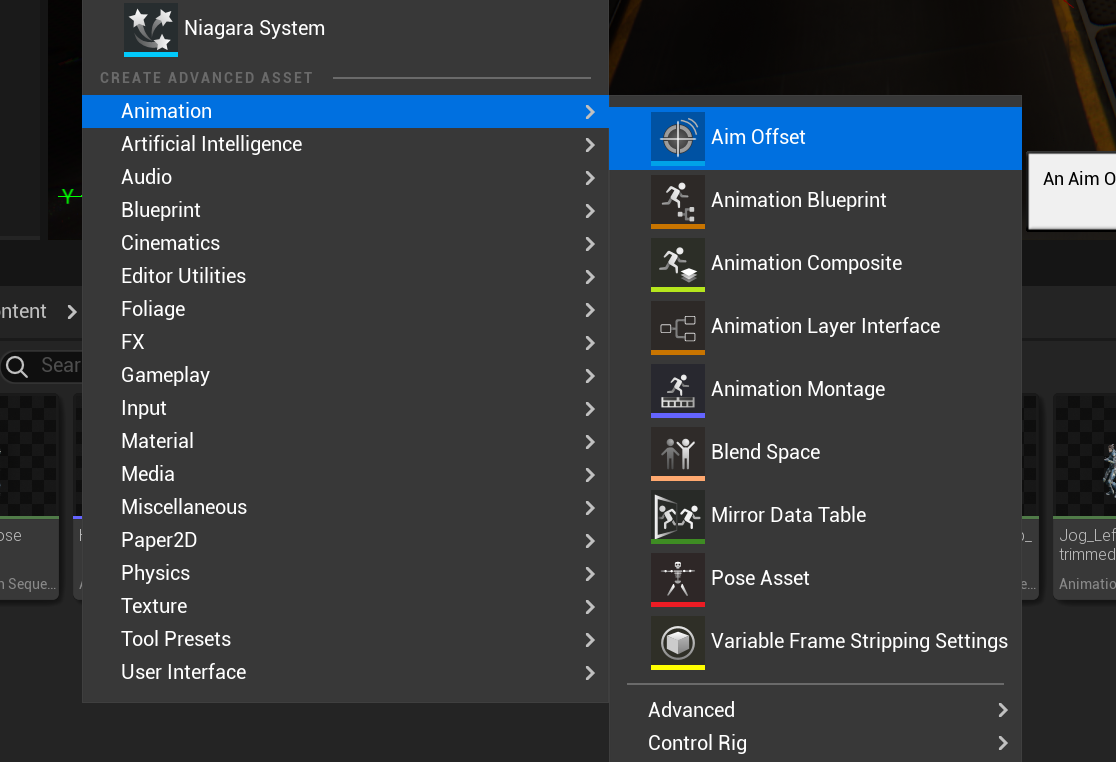Click the Animation Layer Interface icon
Screen dimensions: 1116x762
[678, 327]
